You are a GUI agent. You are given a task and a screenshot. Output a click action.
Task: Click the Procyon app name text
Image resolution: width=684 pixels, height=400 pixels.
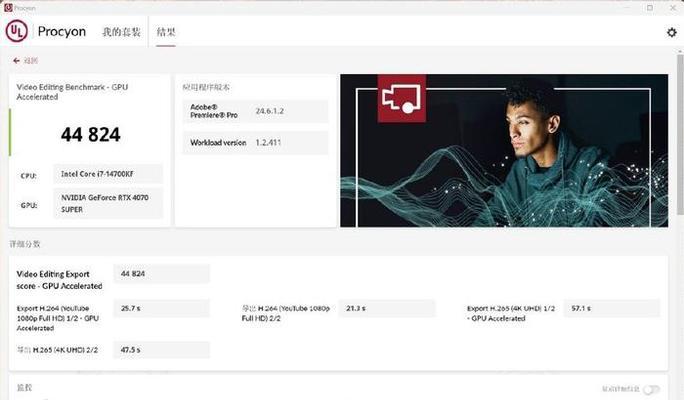point(62,31)
